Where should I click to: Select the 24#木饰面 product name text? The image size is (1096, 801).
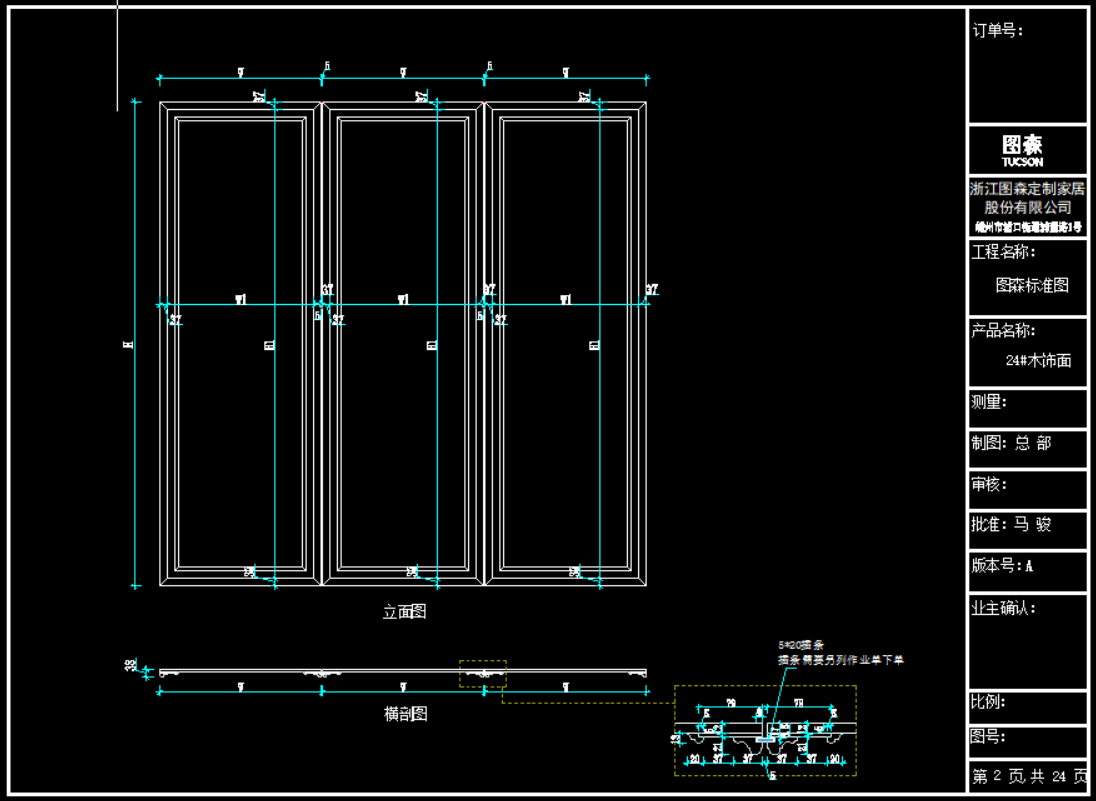click(x=1038, y=361)
